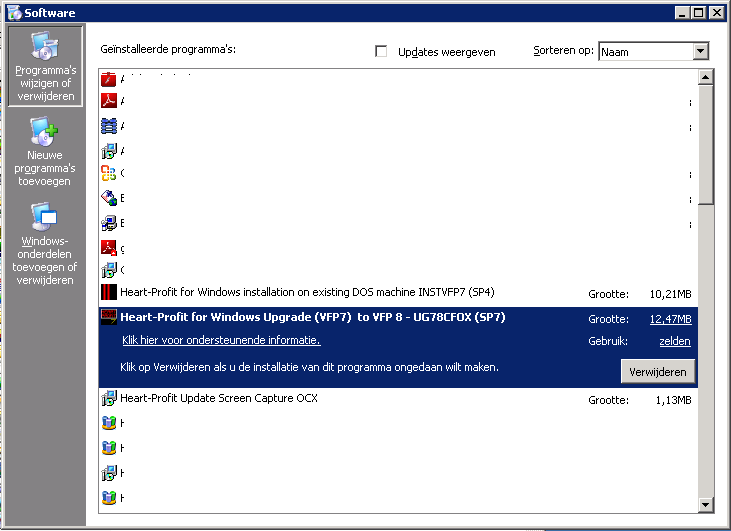731x531 pixels.
Task: Click the program list scrollbar thumb
Action: coord(705,145)
